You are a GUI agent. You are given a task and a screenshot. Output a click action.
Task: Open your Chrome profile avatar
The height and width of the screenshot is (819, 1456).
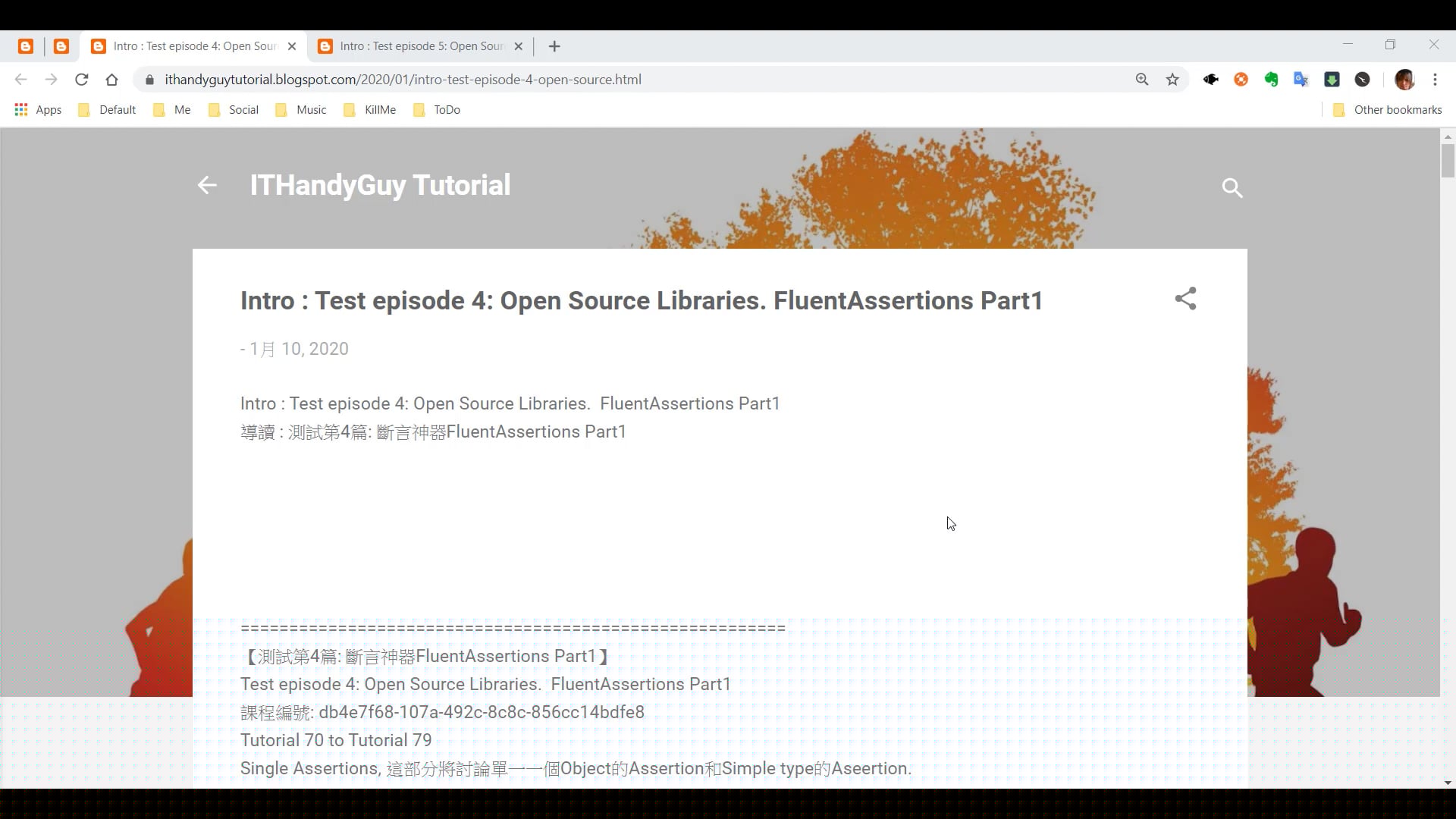pos(1406,79)
